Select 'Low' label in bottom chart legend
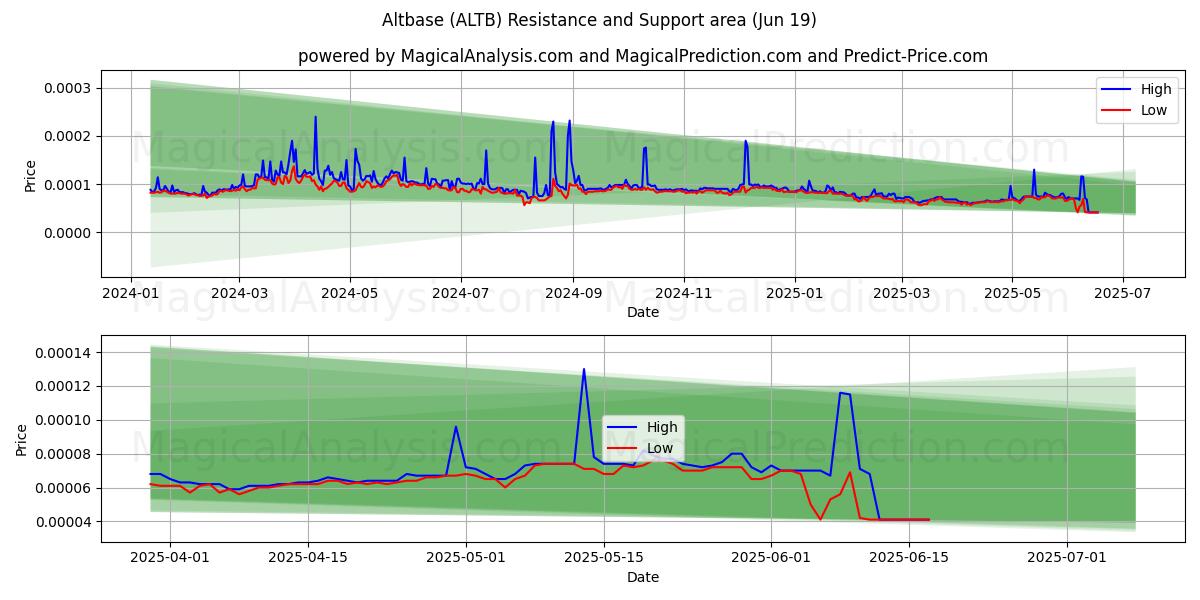This screenshot has width=1200, height=600. (660, 448)
